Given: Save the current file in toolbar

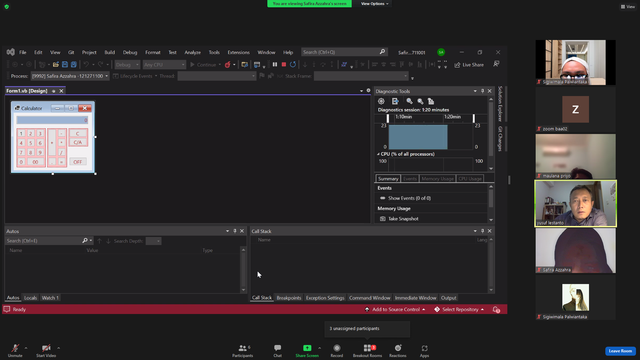Looking at the screenshot, I should pos(65,64).
